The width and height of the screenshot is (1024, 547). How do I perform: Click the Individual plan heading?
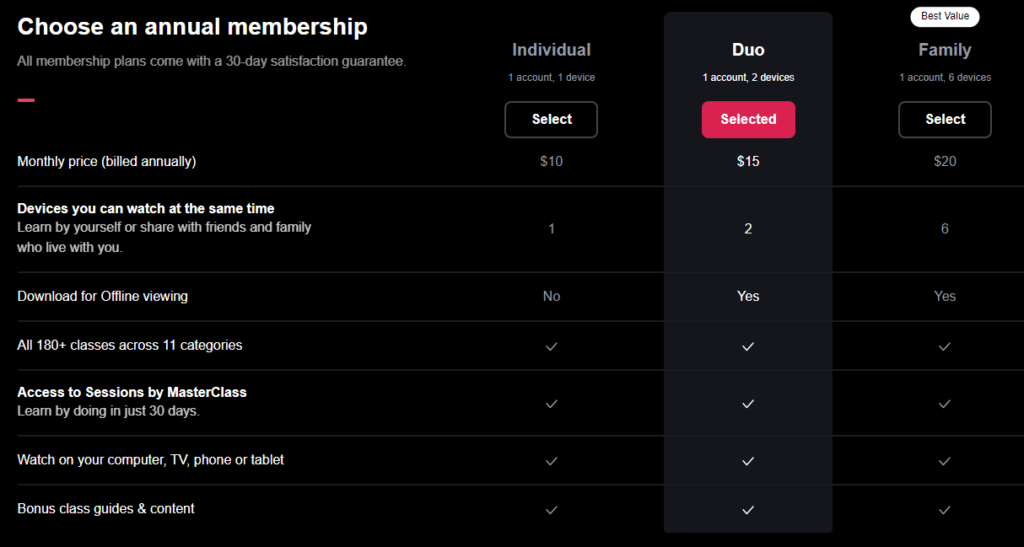pyautogui.click(x=551, y=50)
